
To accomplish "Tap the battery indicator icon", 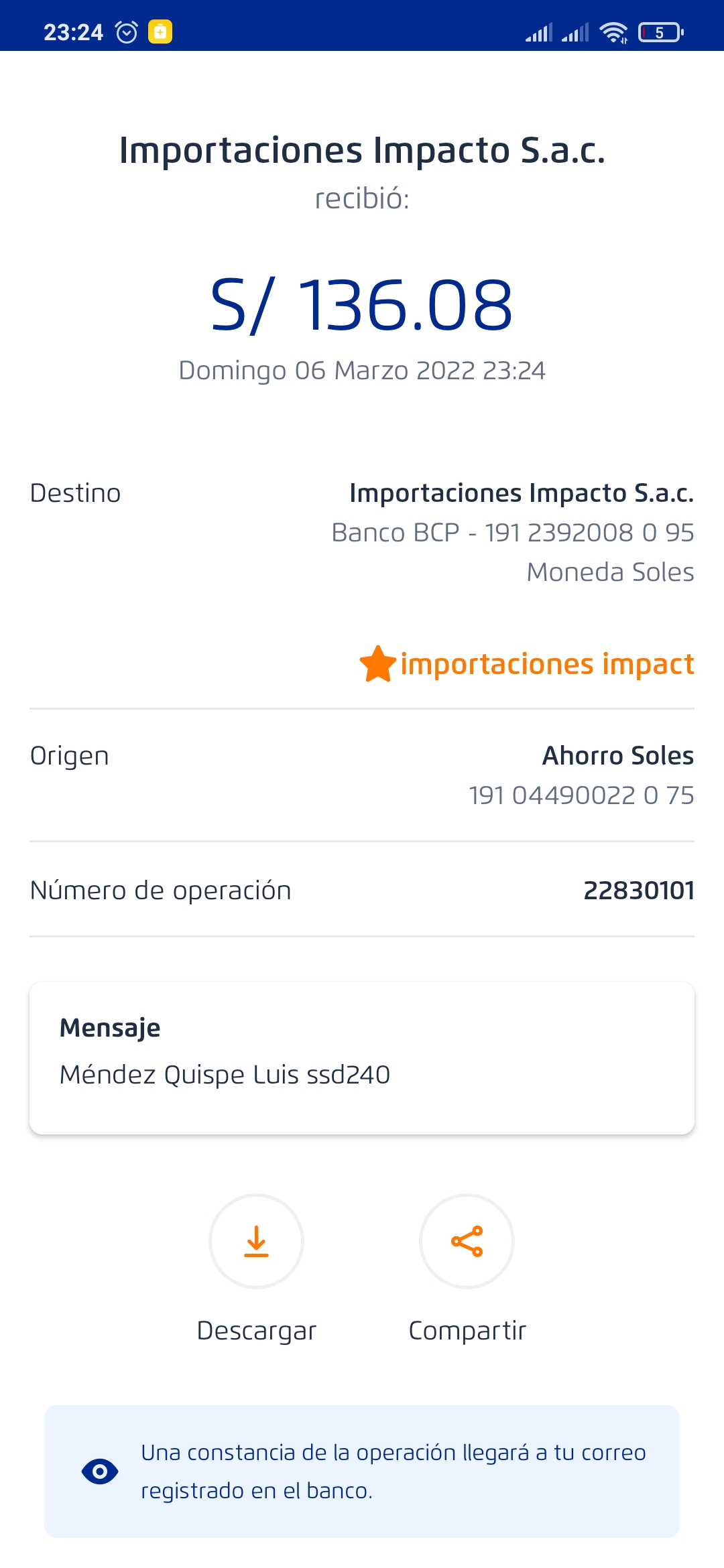I will [x=660, y=32].
